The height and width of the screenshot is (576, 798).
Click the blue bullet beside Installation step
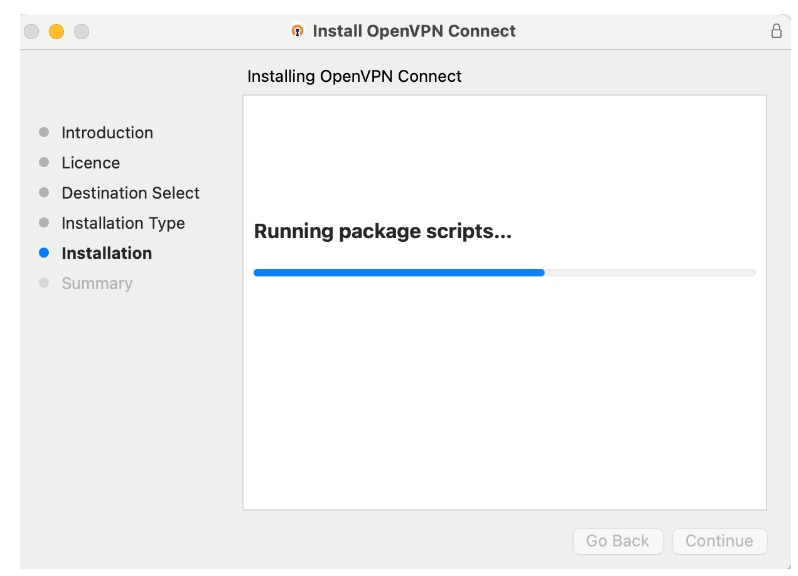click(x=43, y=253)
